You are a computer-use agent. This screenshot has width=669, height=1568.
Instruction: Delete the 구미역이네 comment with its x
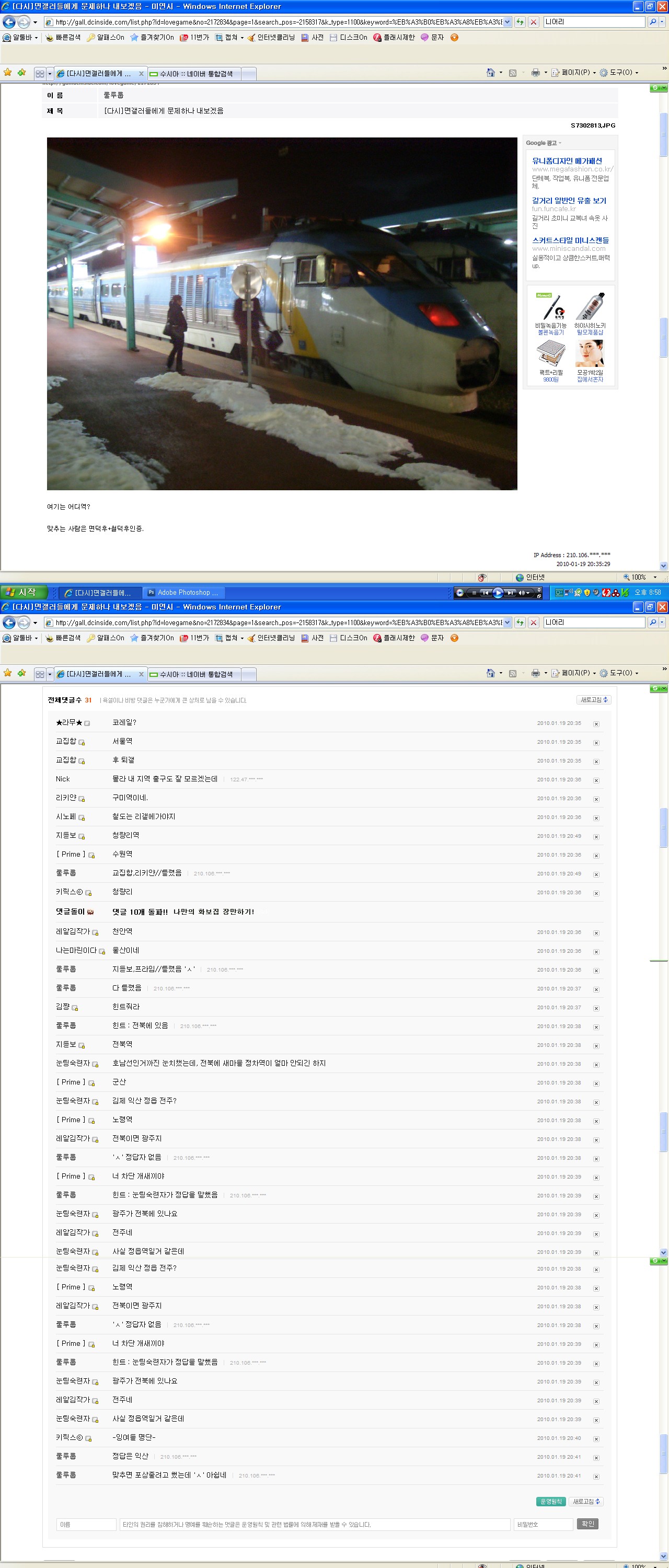(x=596, y=799)
